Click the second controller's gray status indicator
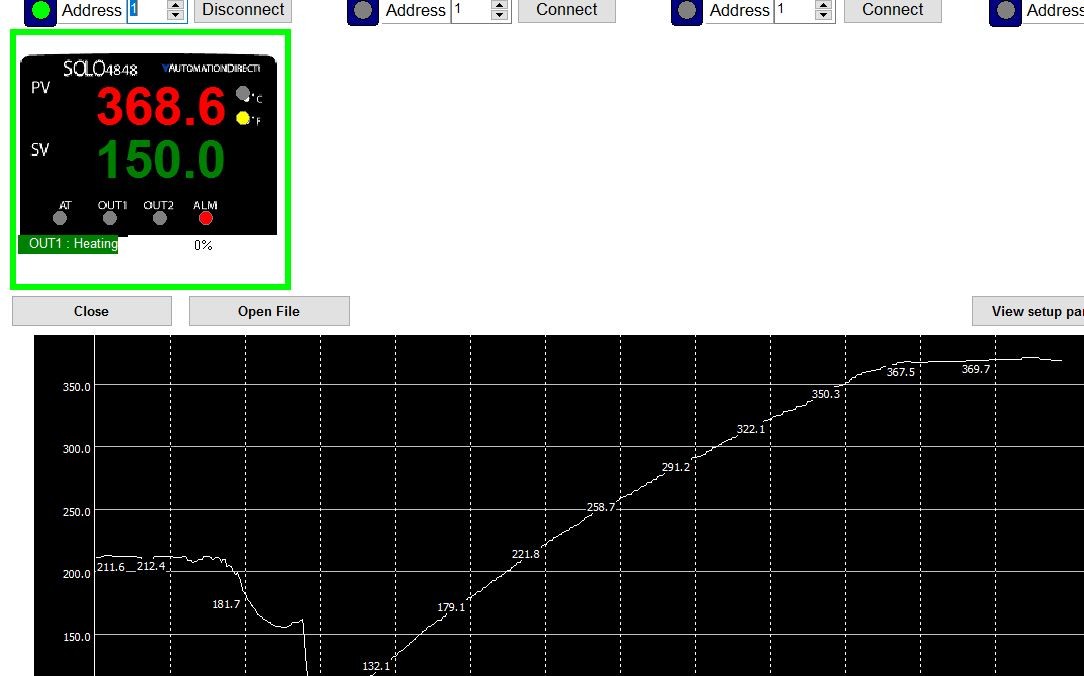 [x=363, y=10]
